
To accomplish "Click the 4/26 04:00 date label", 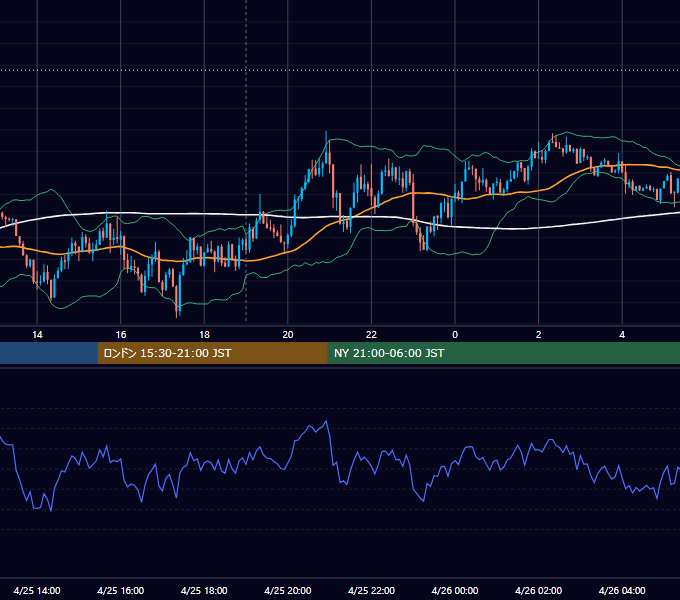I will (x=622, y=590).
